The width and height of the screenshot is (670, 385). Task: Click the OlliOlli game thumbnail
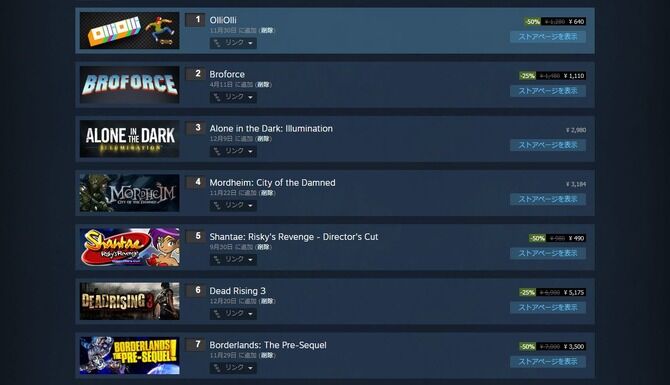tap(129, 30)
